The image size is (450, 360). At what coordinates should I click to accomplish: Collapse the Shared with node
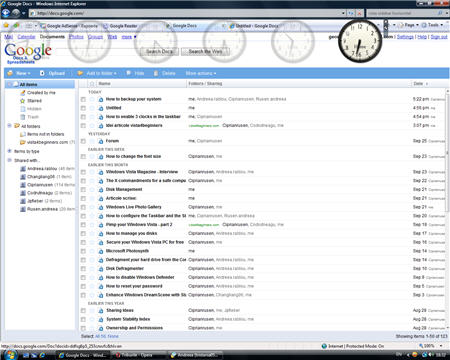click(9, 160)
